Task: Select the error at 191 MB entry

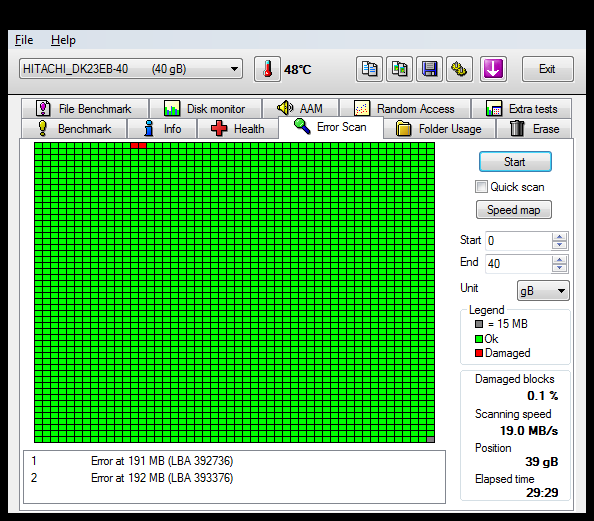Action: 234,461
